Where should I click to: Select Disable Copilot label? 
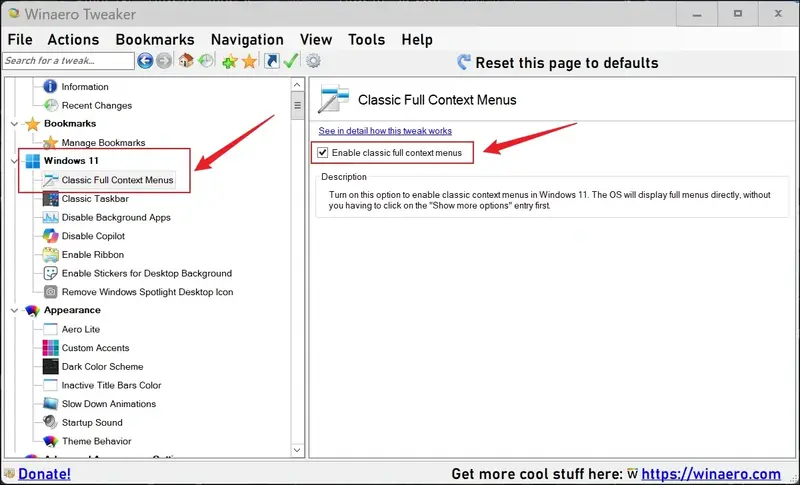coord(93,236)
